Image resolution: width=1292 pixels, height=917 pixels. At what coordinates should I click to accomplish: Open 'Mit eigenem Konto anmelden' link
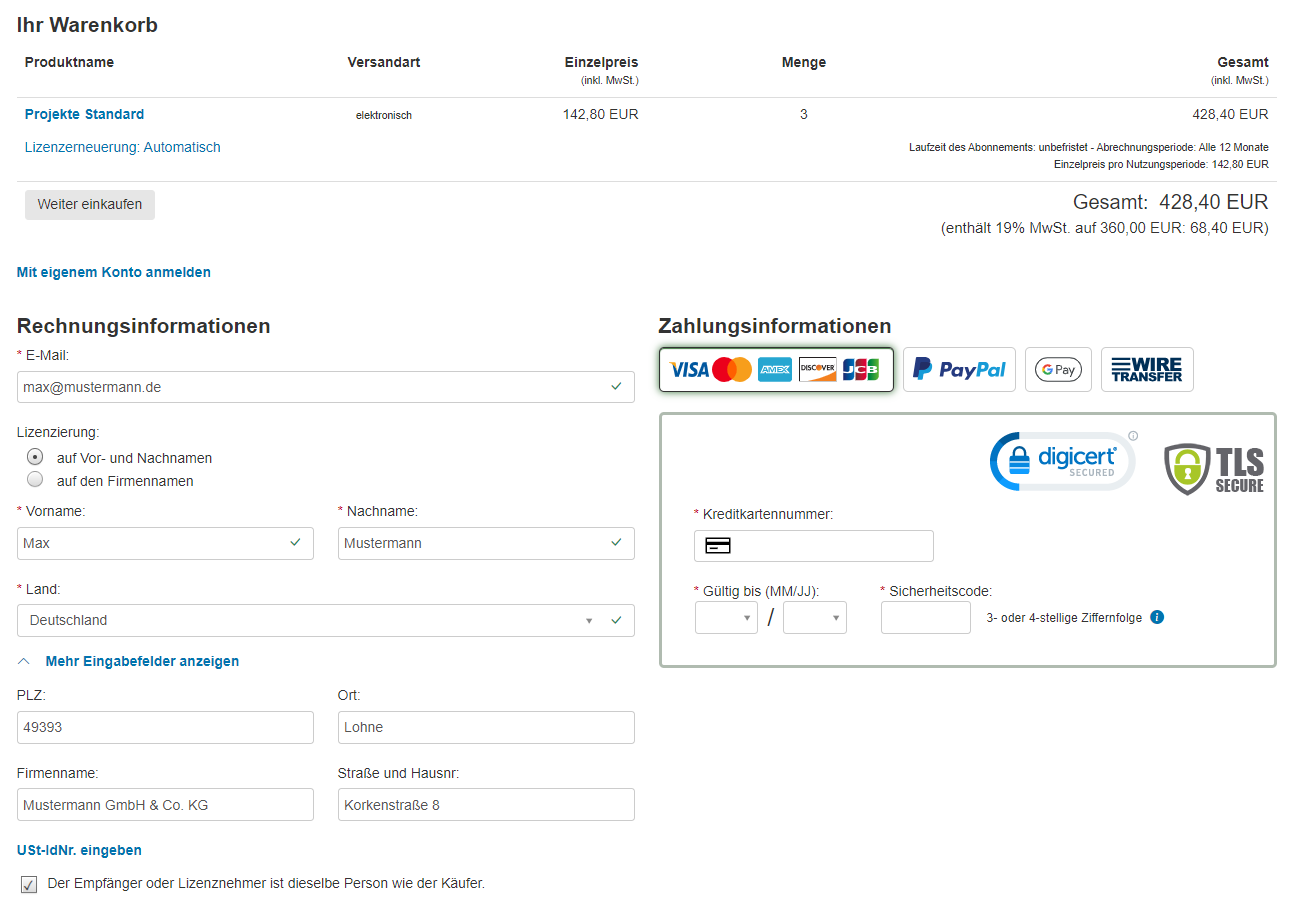click(x=114, y=272)
